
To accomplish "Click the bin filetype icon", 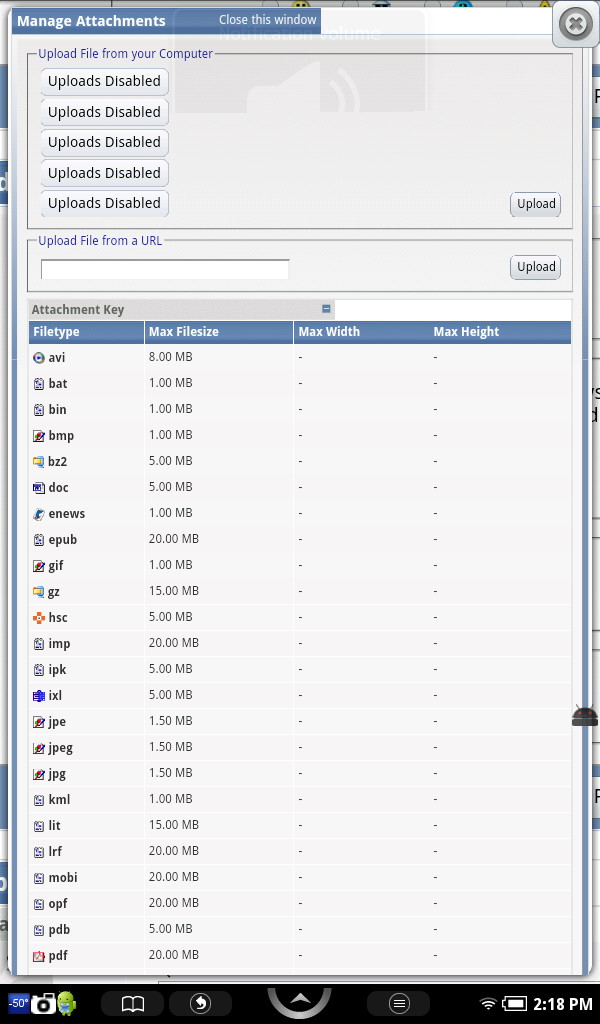I will coord(39,410).
